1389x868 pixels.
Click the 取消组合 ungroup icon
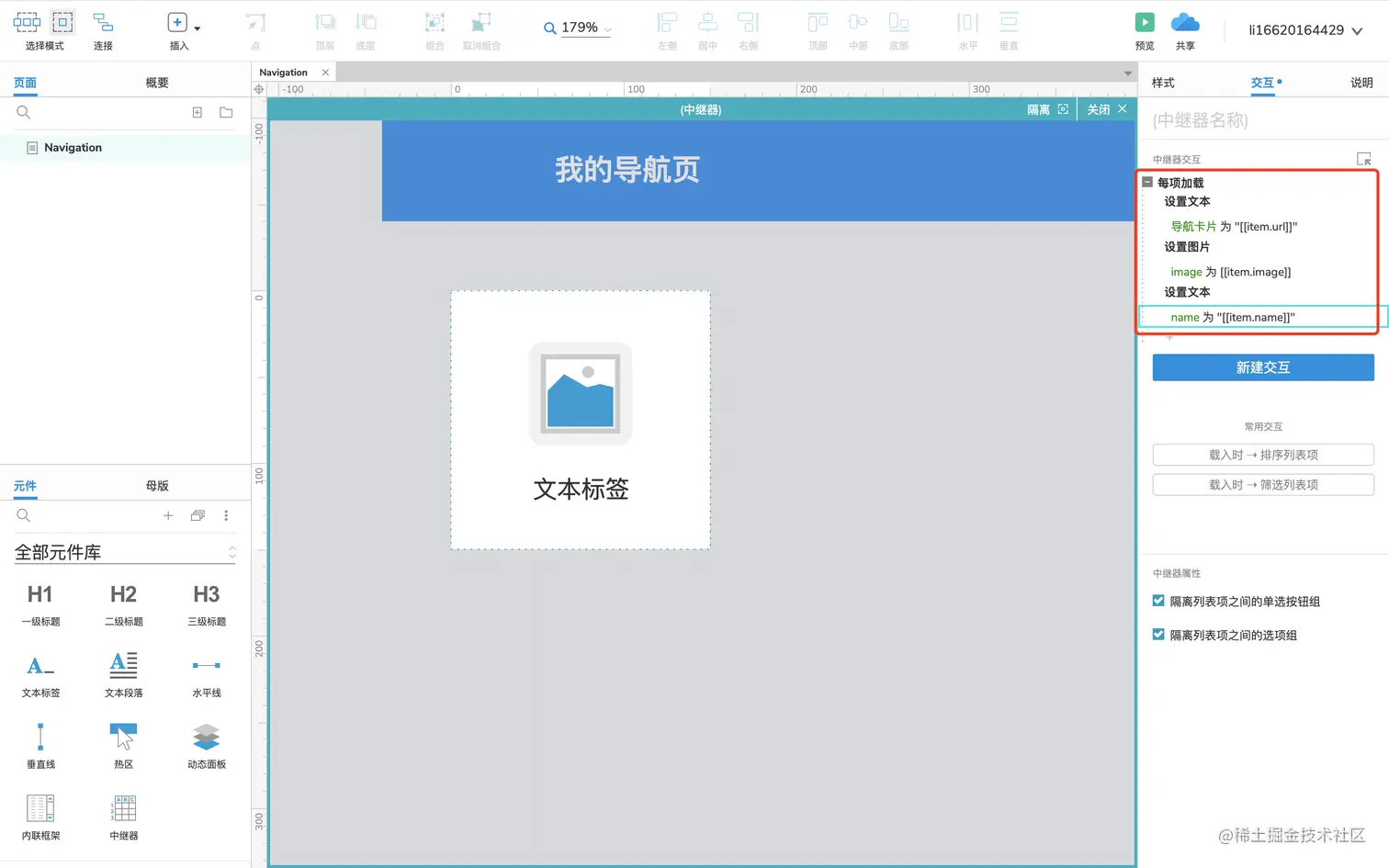click(481, 23)
